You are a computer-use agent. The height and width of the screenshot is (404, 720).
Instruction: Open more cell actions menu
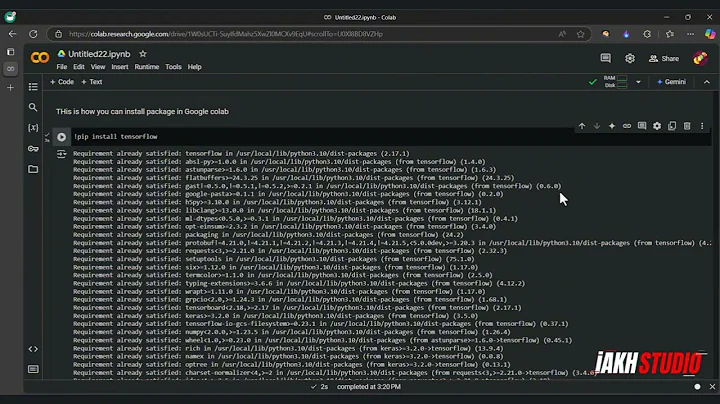pyautogui.click(x=702, y=126)
